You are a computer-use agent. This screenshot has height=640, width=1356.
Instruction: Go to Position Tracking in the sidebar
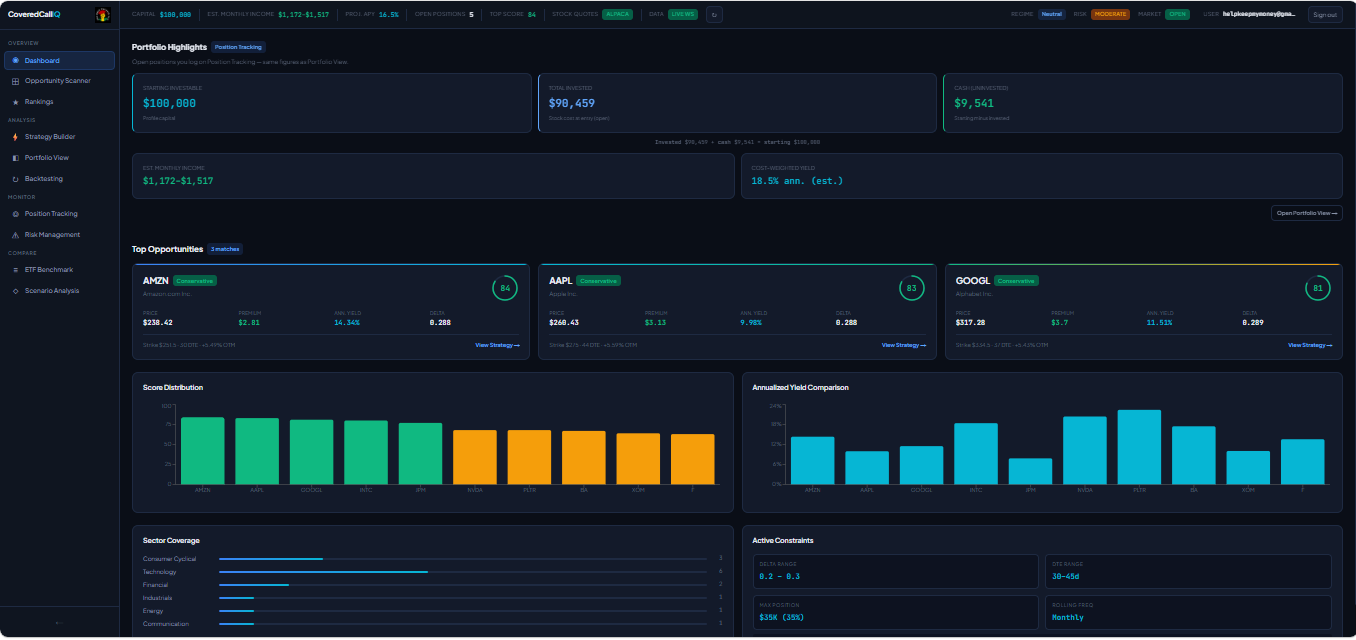(50, 214)
